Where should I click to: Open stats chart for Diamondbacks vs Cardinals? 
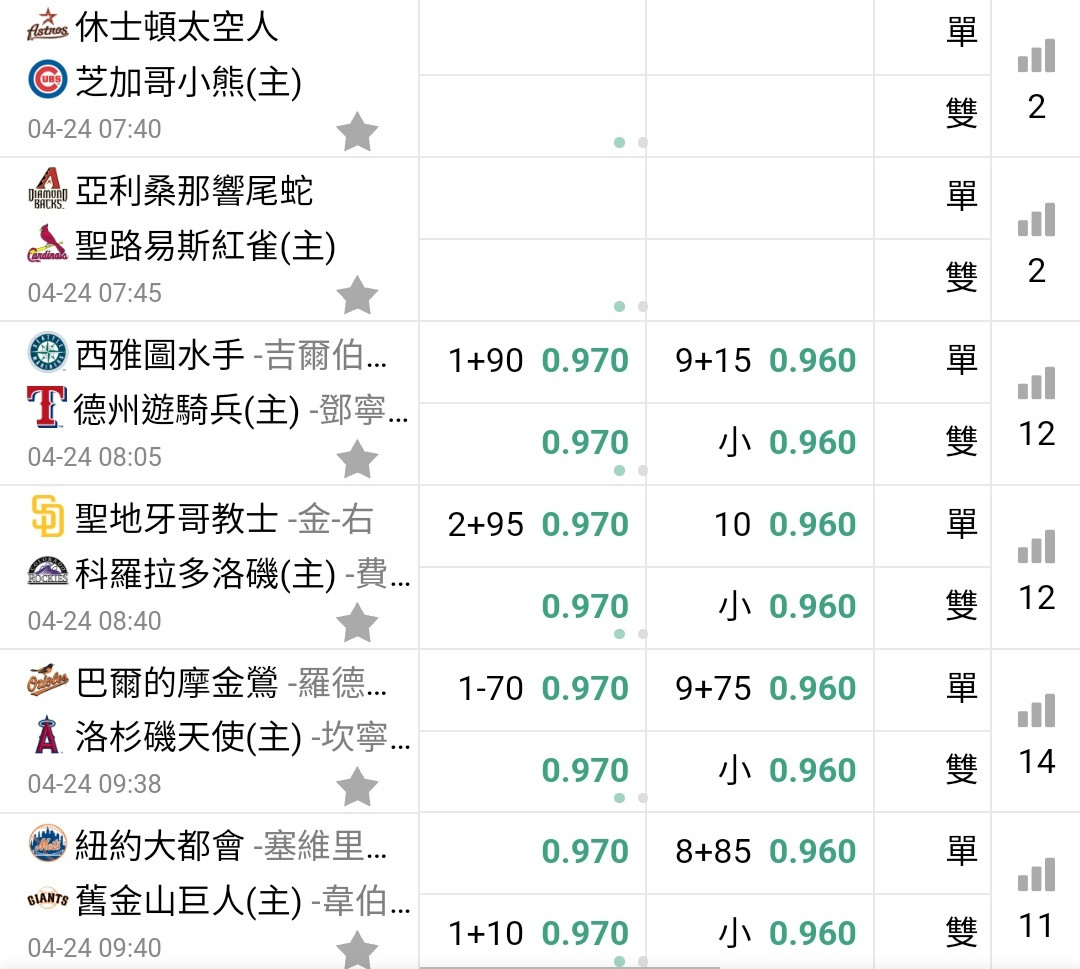tap(1037, 220)
